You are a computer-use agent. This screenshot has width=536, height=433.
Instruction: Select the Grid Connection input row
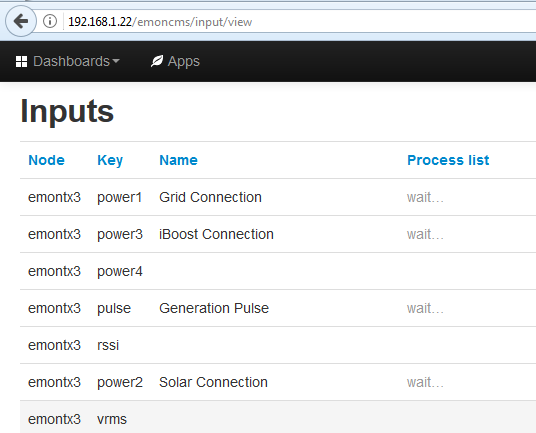(278, 197)
